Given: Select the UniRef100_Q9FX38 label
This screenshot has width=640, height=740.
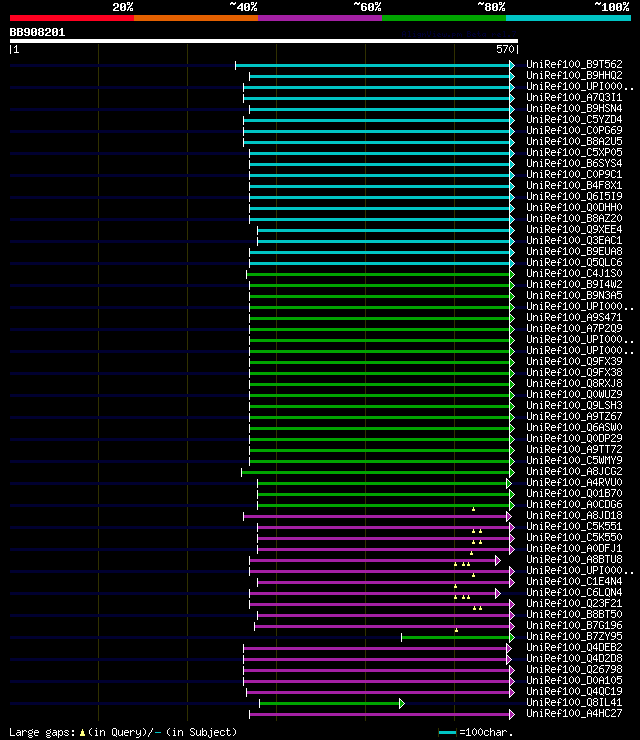Looking at the screenshot, I should [x=574, y=372].
